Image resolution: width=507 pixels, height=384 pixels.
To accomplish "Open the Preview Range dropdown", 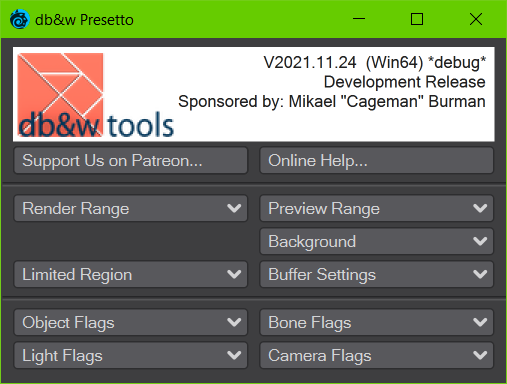I will point(376,209).
